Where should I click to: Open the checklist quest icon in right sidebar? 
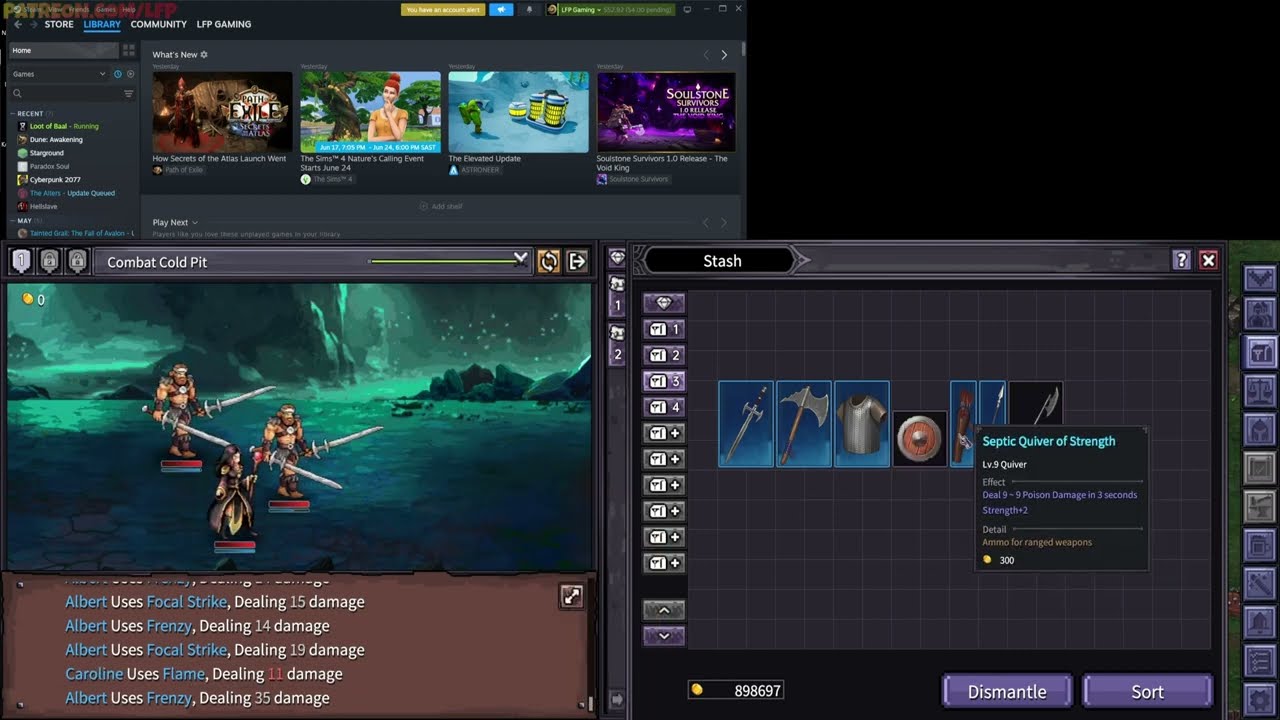(x=1260, y=660)
